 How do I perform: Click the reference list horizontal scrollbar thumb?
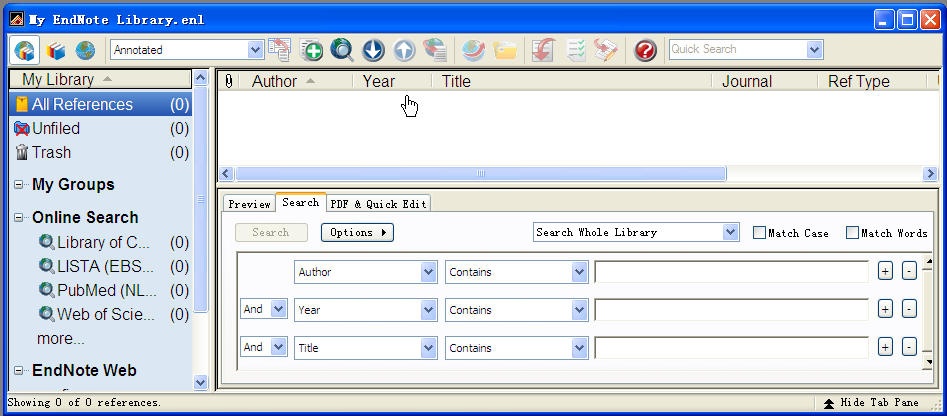[x=481, y=174]
